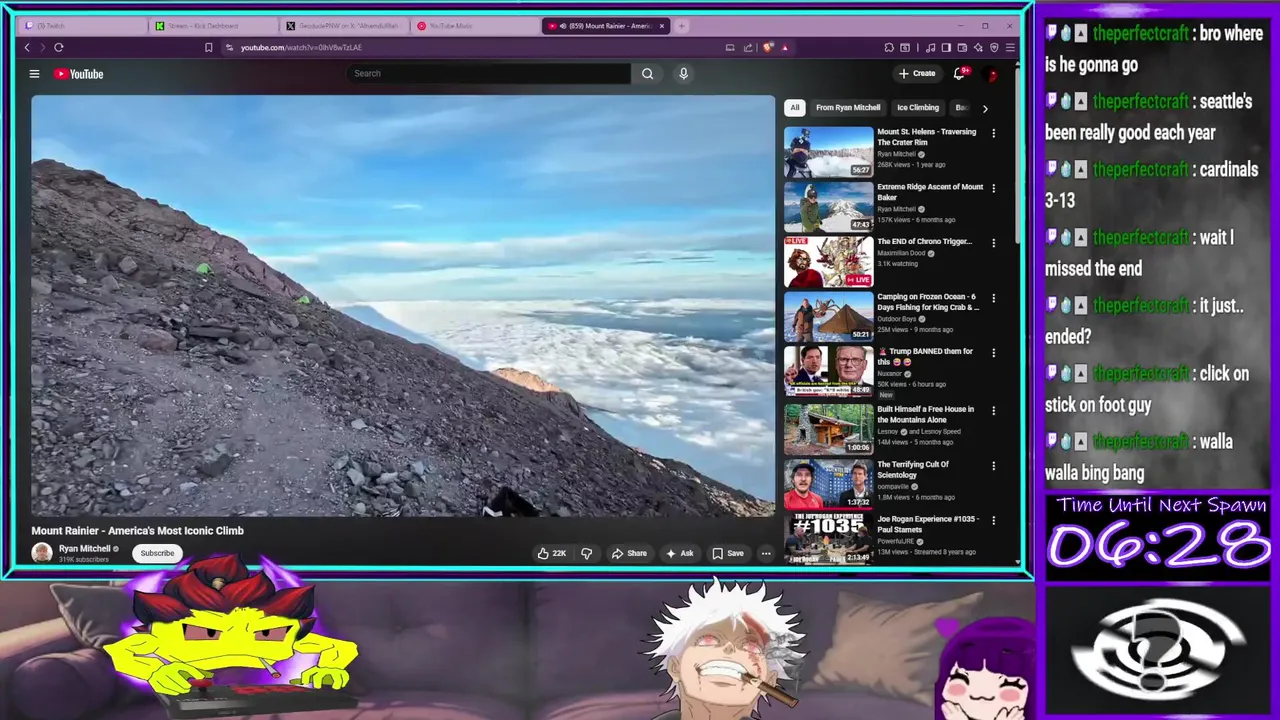This screenshot has width=1280, height=720.
Task: Open YouTube notifications bell
Action: click(959, 73)
